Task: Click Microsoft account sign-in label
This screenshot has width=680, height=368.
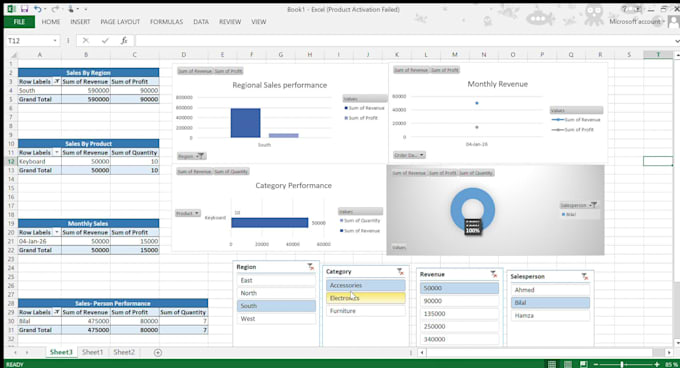Action: 634,22
